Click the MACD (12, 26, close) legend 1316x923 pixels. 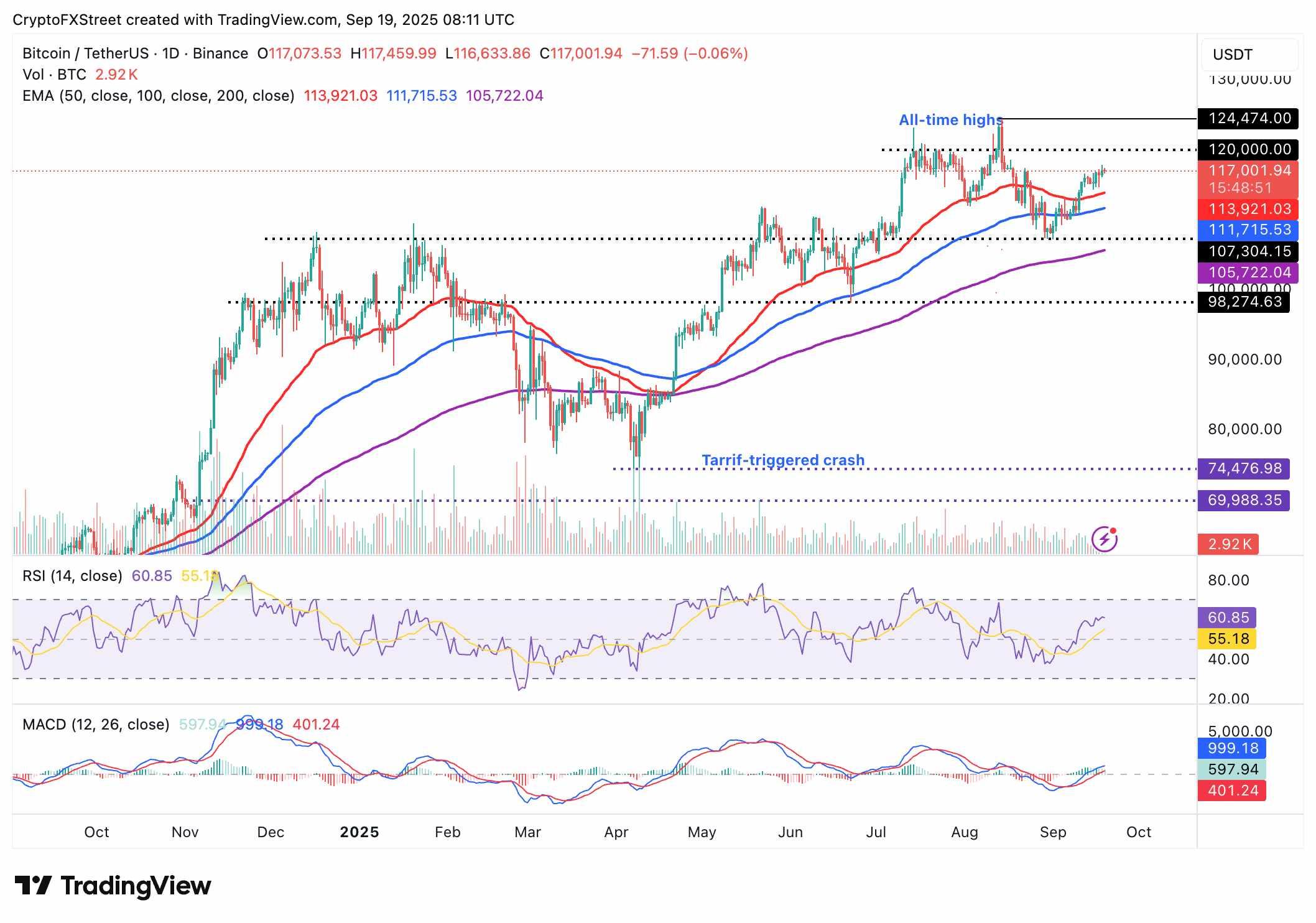click(96, 725)
